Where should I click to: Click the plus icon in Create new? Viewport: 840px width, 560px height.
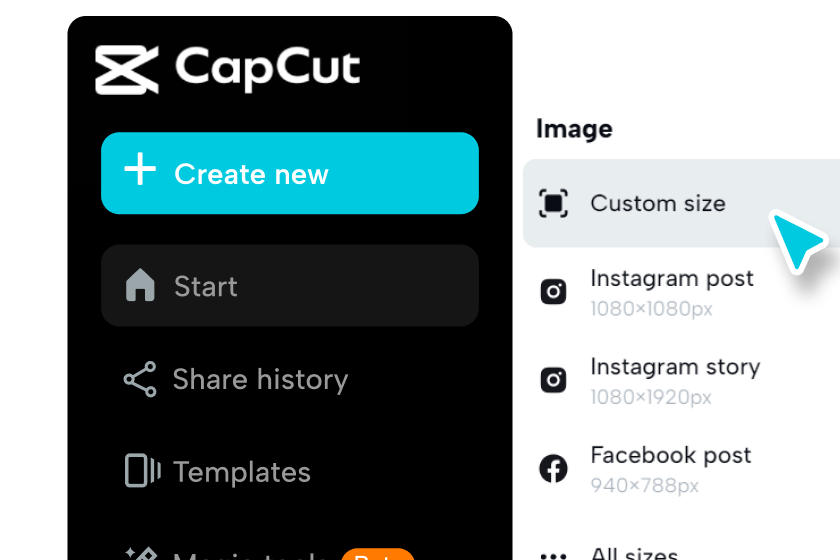(x=140, y=169)
